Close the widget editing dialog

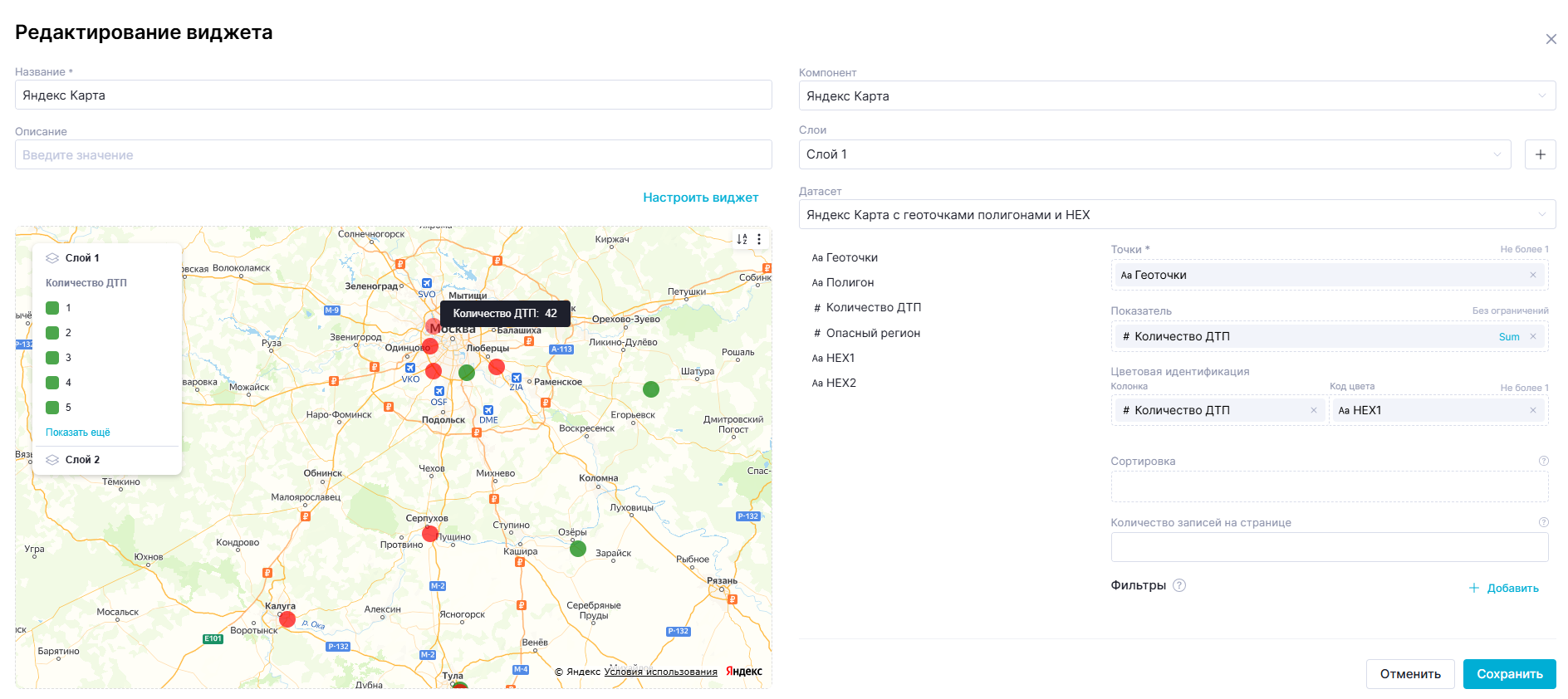point(1551,39)
